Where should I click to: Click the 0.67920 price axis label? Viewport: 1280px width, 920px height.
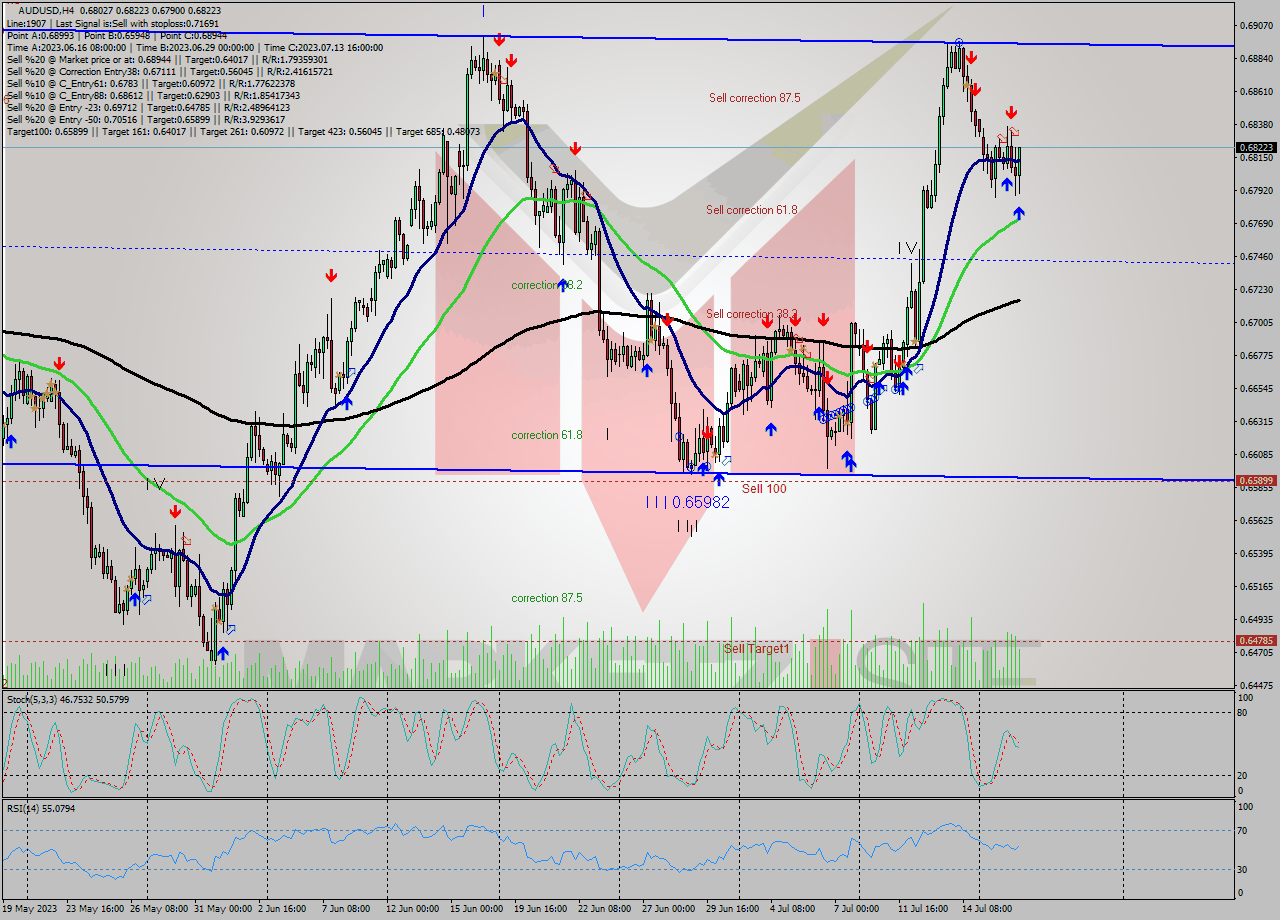click(x=1256, y=190)
